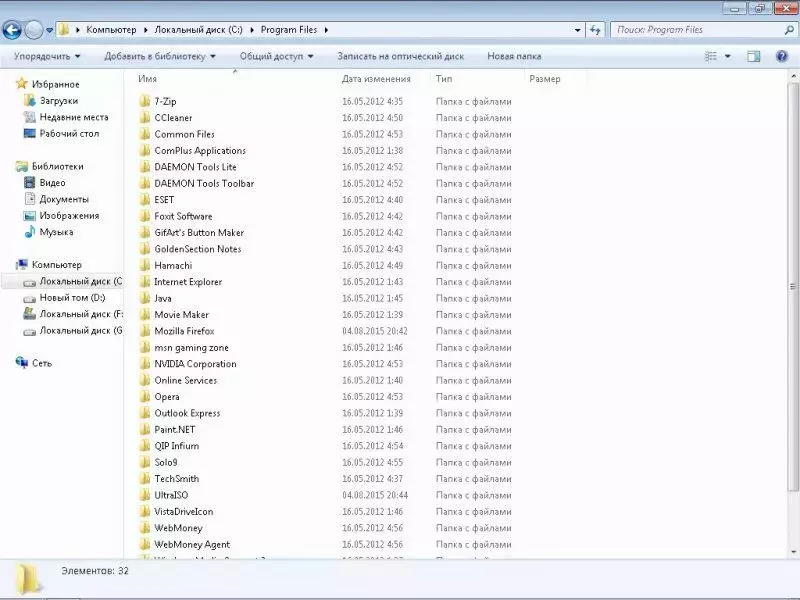The image size is (800, 600).
Task: Click Записать на оптический диск
Action: coord(401,56)
